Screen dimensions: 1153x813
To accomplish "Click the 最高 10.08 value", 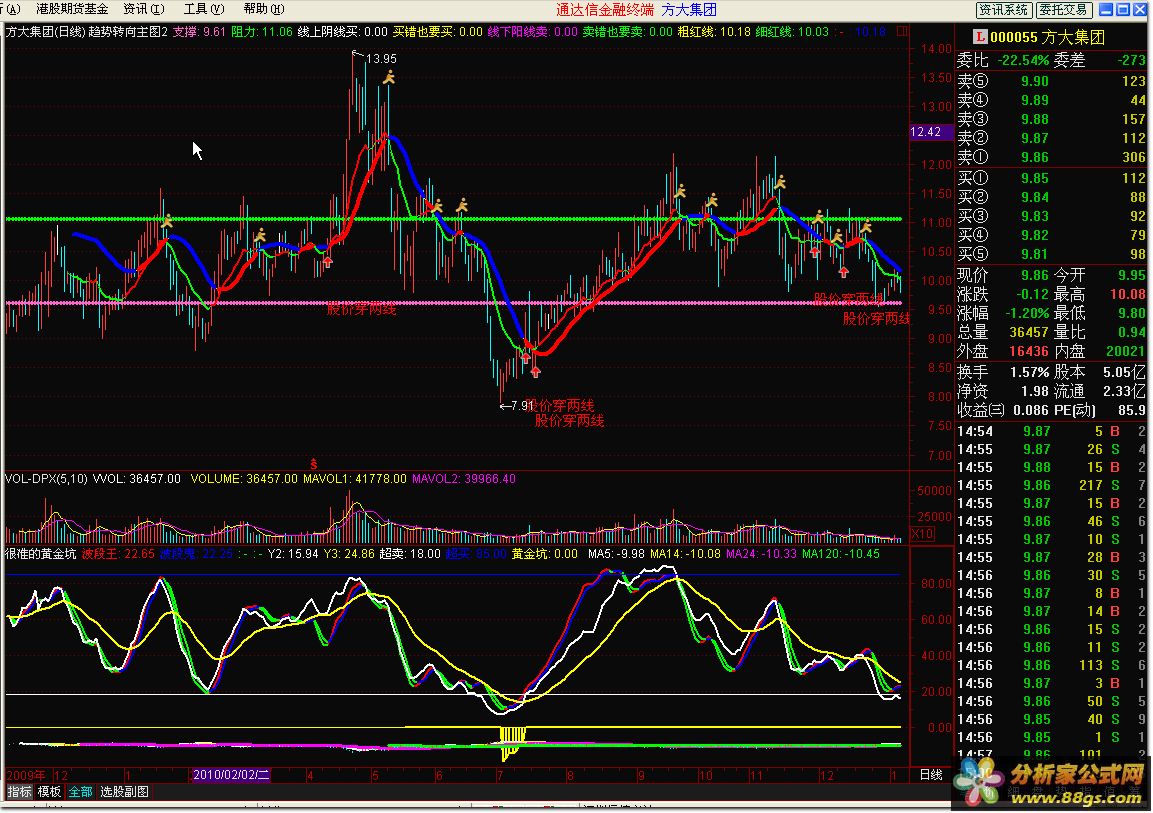I will point(1127,294).
